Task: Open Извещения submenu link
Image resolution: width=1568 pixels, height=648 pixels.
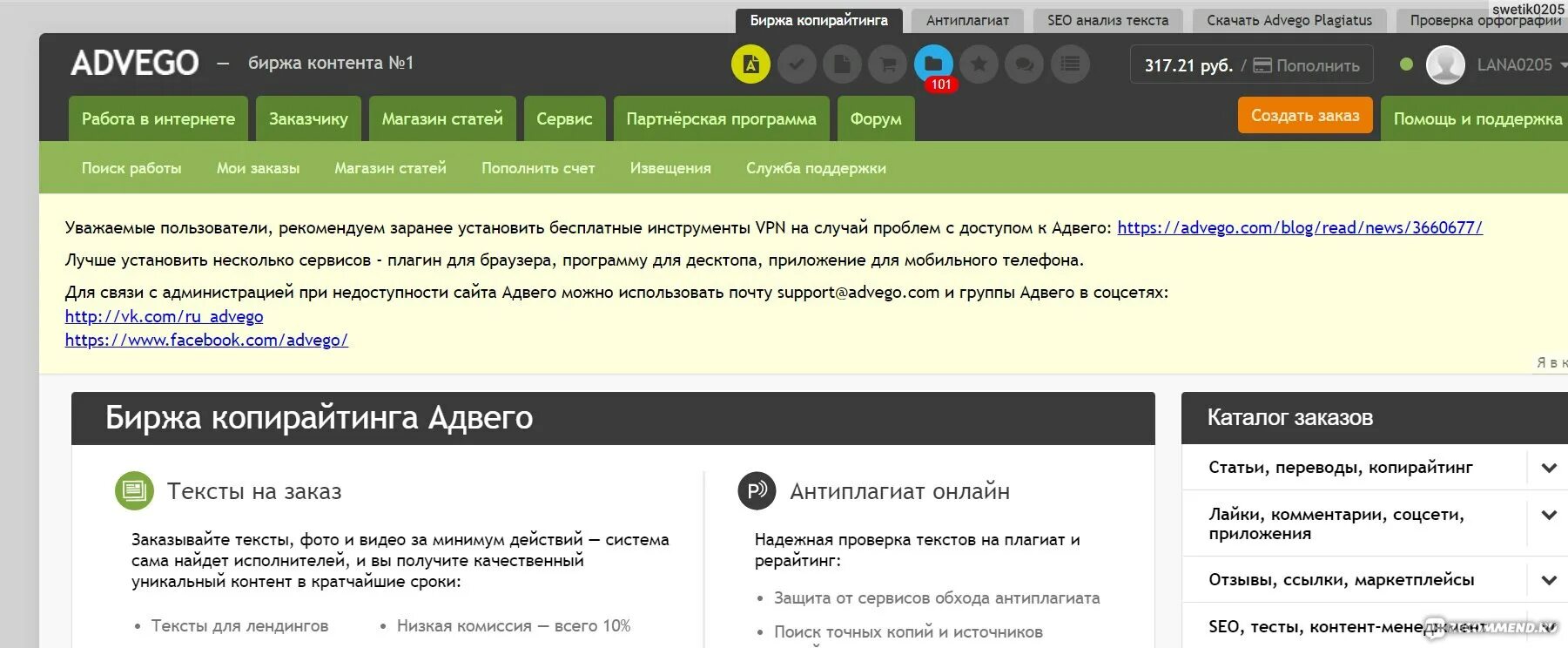Action: tap(670, 168)
